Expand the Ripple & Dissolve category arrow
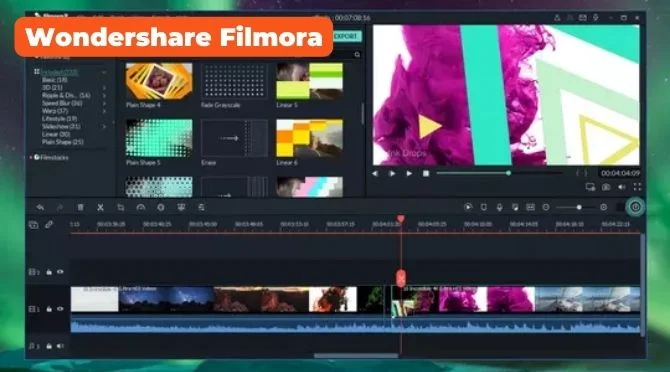Image resolution: width=670 pixels, height=372 pixels. pyautogui.click(x=104, y=96)
